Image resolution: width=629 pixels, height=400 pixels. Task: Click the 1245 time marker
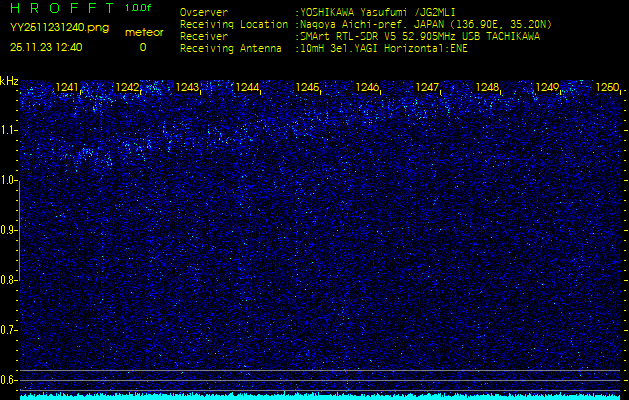307,88
